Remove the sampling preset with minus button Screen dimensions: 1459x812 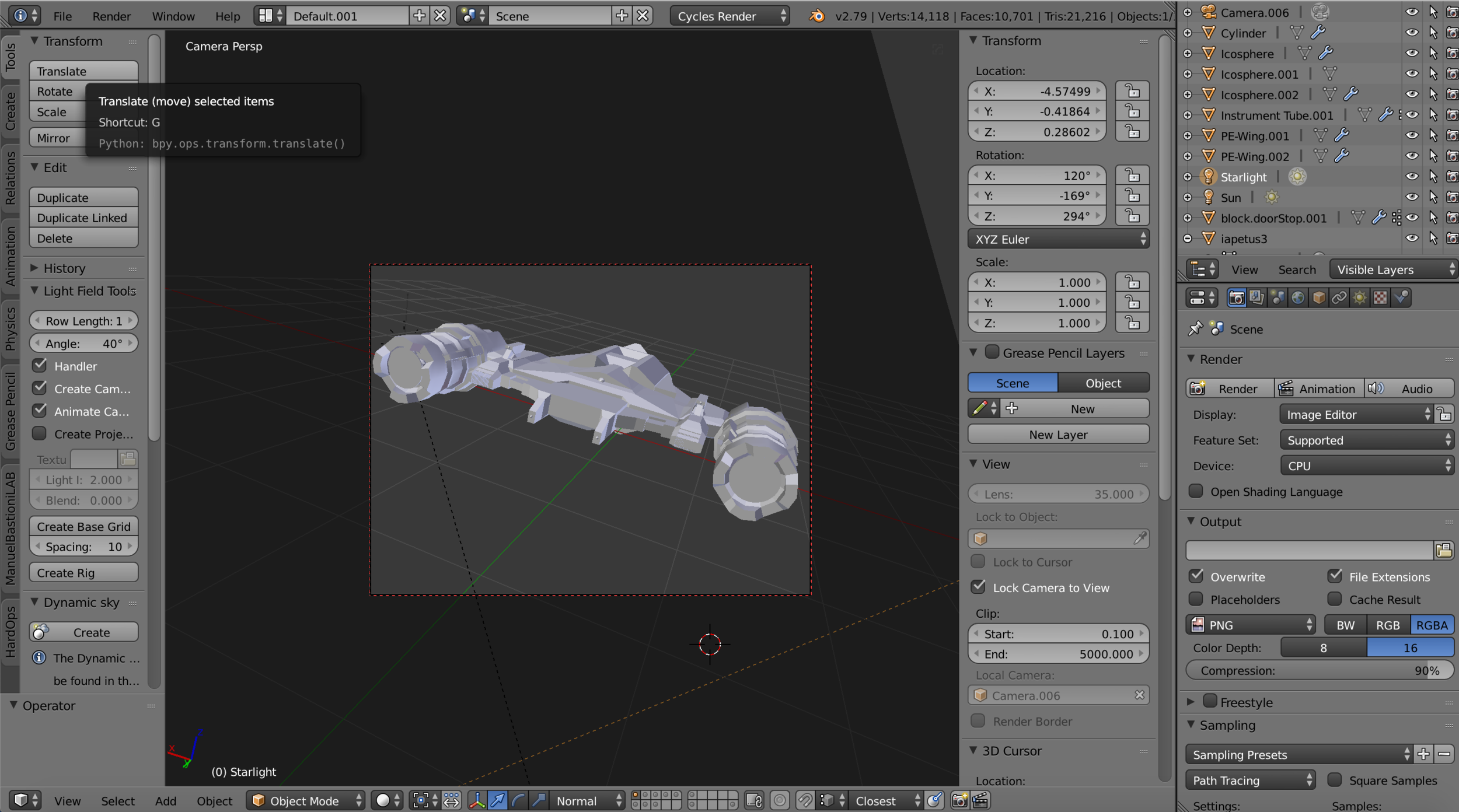tap(1444, 754)
